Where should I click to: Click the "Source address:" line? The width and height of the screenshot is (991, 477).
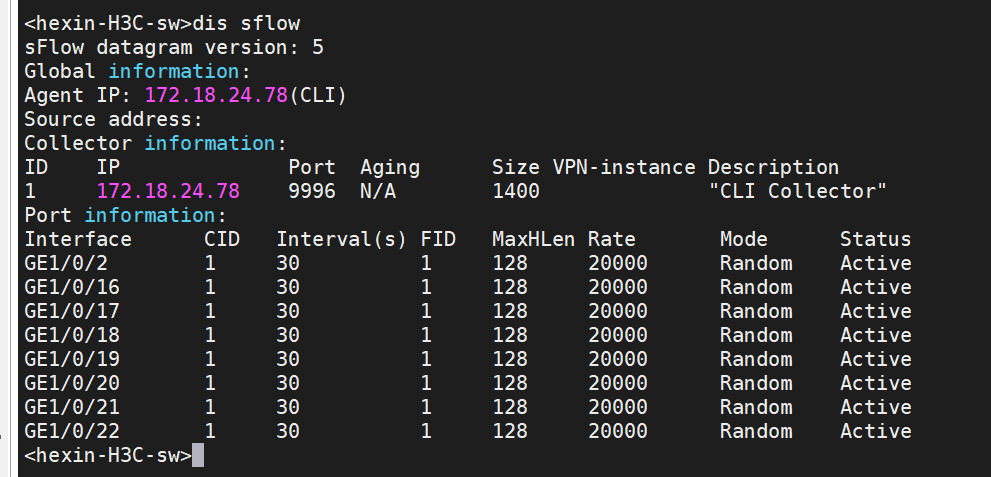114,119
